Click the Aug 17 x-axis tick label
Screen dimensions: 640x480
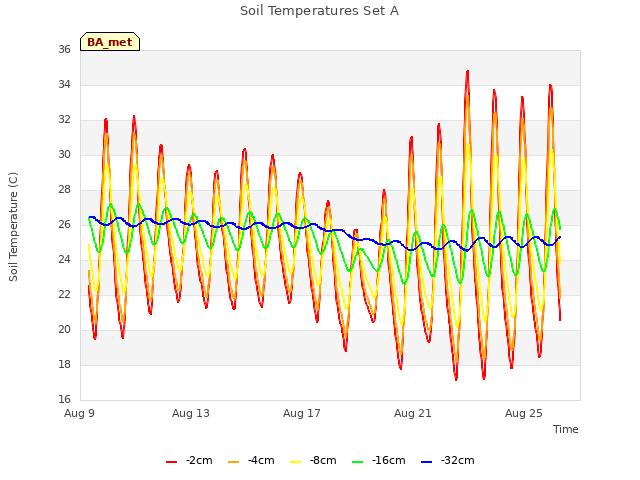[x=302, y=413]
